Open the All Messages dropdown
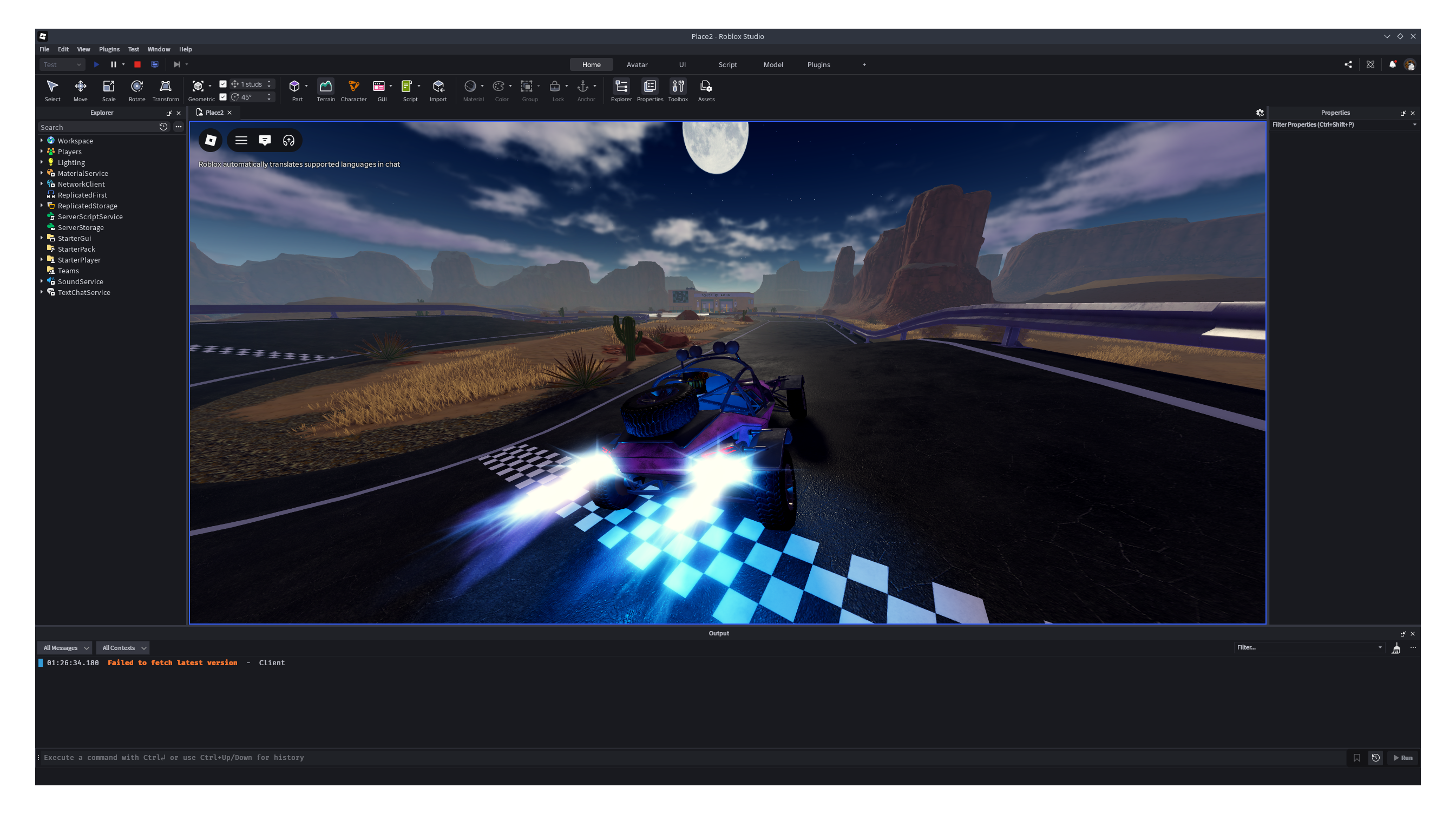Screen dimensions: 1456x827 pyautogui.click(x=65, y=647)
